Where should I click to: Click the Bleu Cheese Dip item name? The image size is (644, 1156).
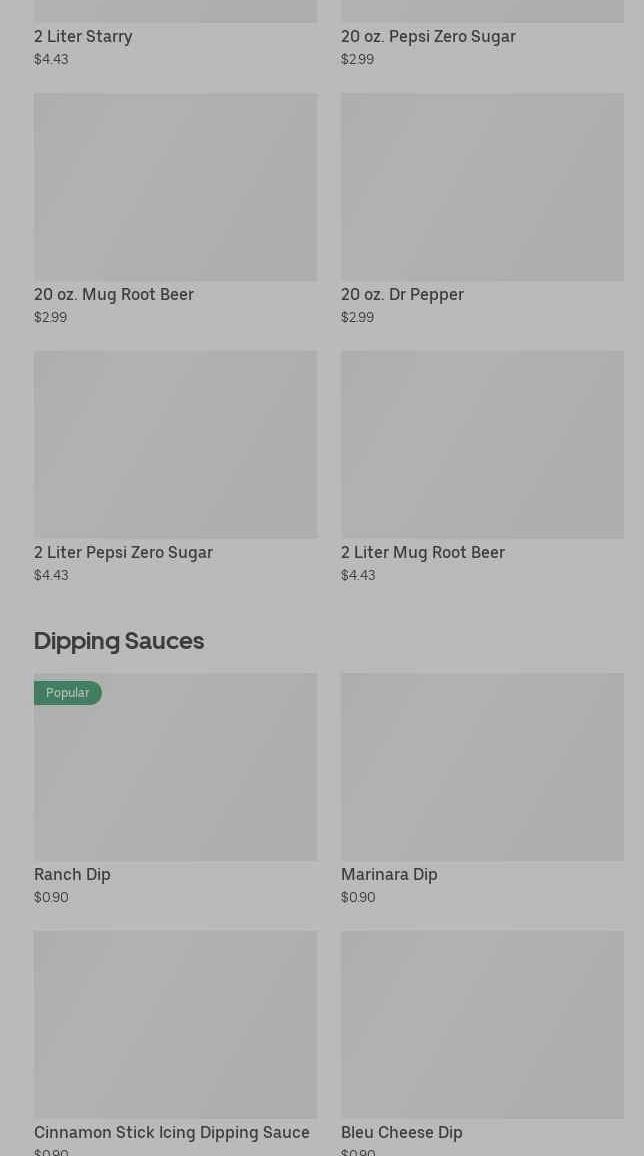coord(401,1133)
